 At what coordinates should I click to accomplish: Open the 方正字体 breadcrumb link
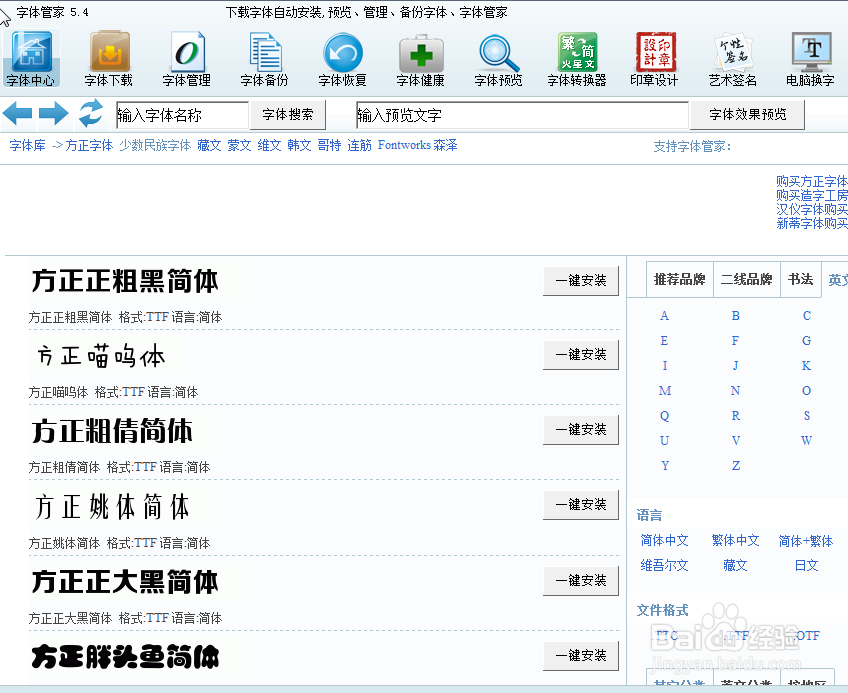(x=89, y=146)
